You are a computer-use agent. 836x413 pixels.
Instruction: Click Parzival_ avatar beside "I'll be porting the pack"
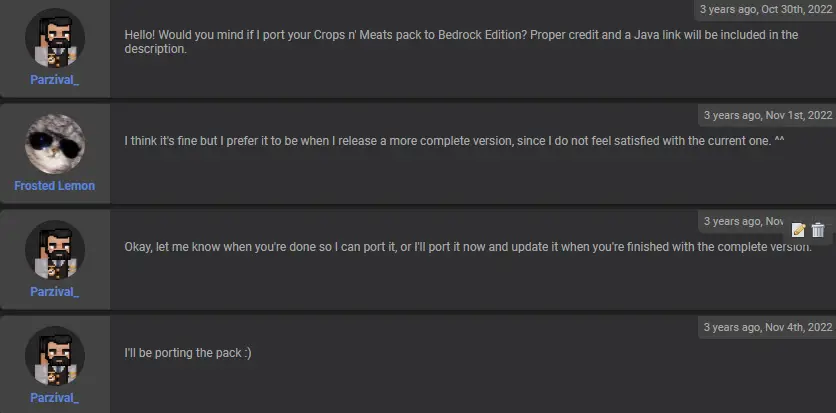coord(55,356)
